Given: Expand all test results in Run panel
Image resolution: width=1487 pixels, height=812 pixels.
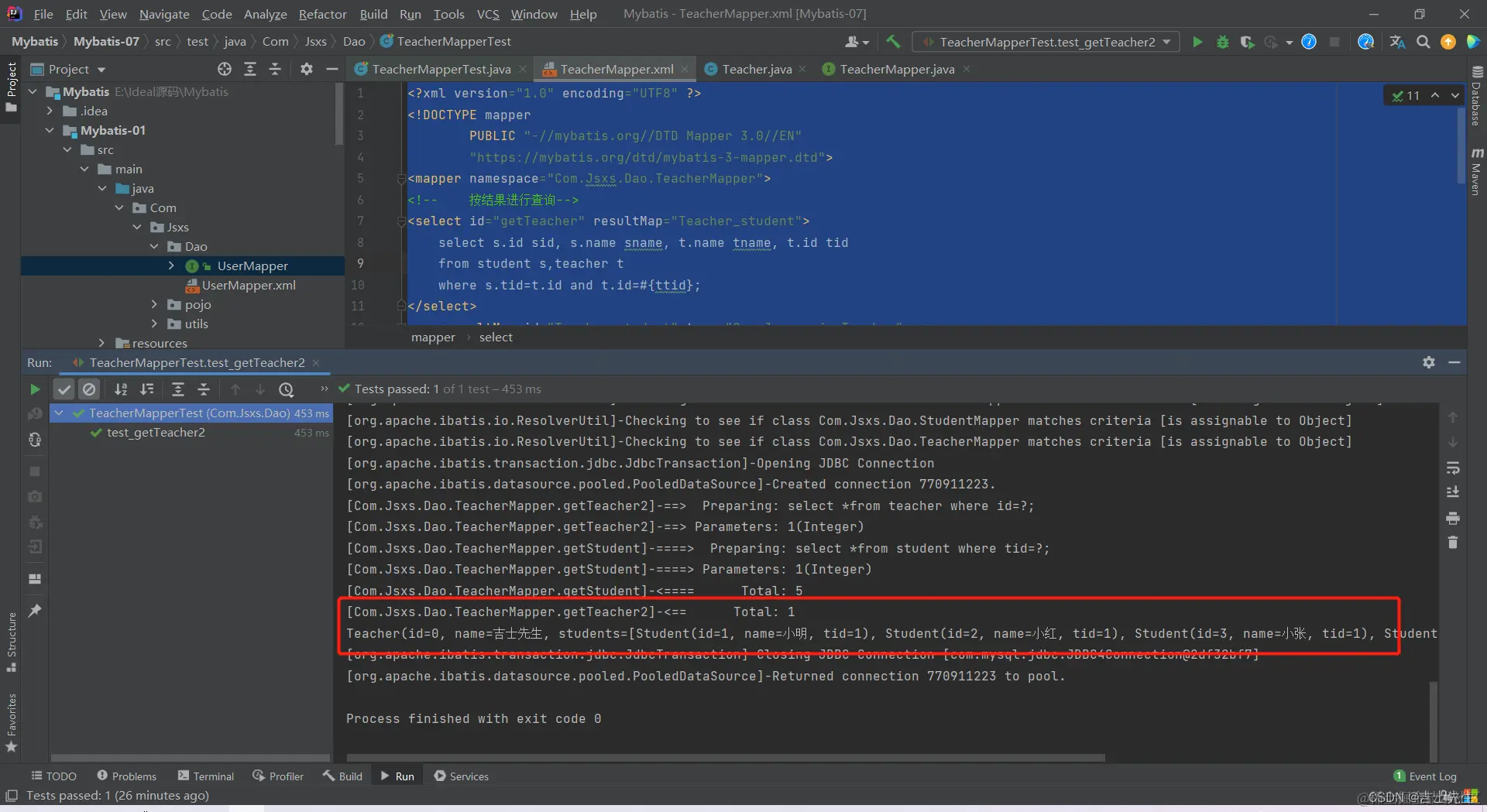Looking at the screenshot, I should 178,389.
